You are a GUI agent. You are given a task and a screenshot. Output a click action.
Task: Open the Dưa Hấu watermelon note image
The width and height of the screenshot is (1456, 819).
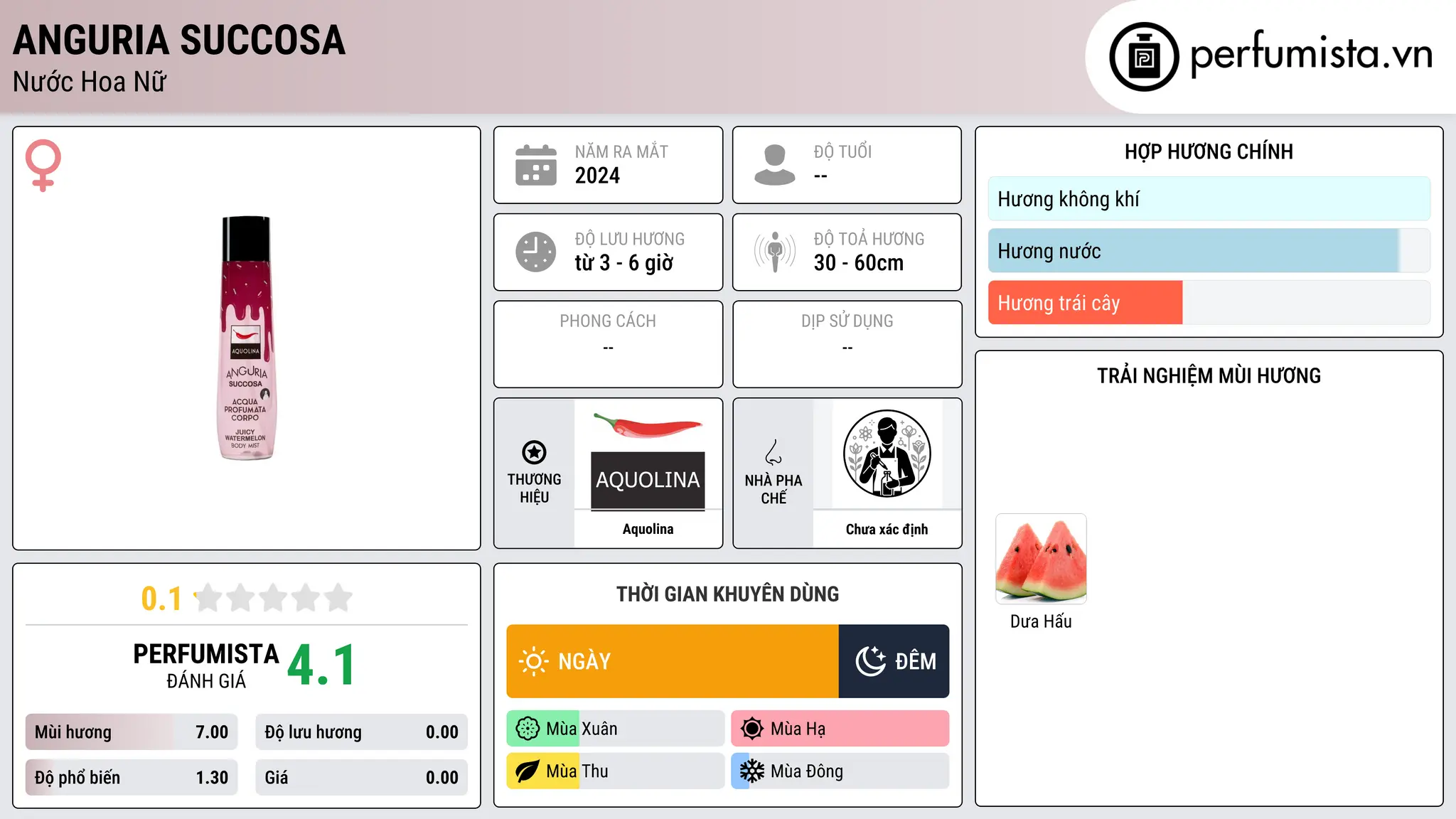tap(1041, 559)
